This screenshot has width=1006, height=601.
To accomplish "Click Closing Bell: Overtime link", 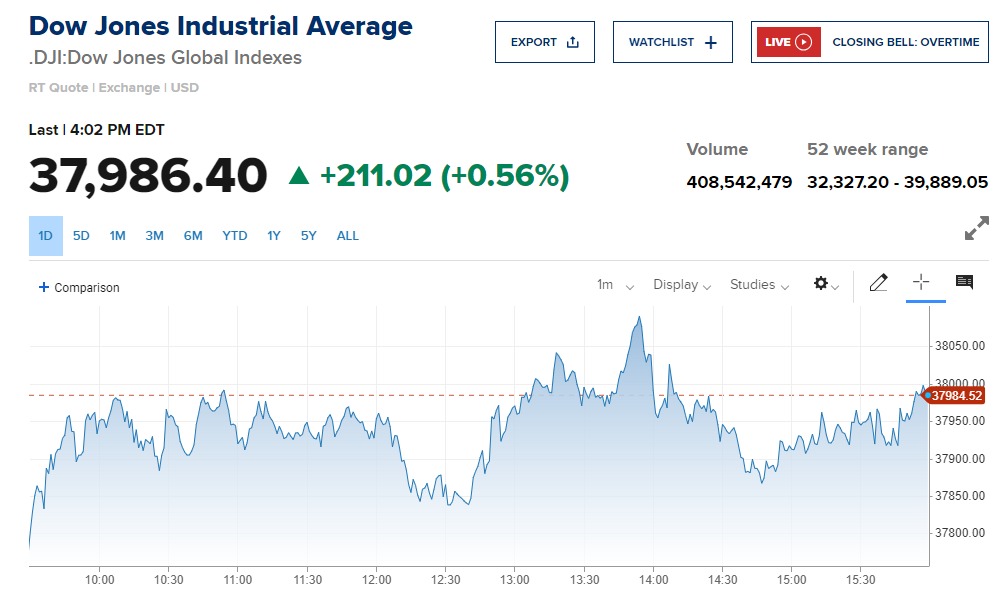I will click(905, 42).
